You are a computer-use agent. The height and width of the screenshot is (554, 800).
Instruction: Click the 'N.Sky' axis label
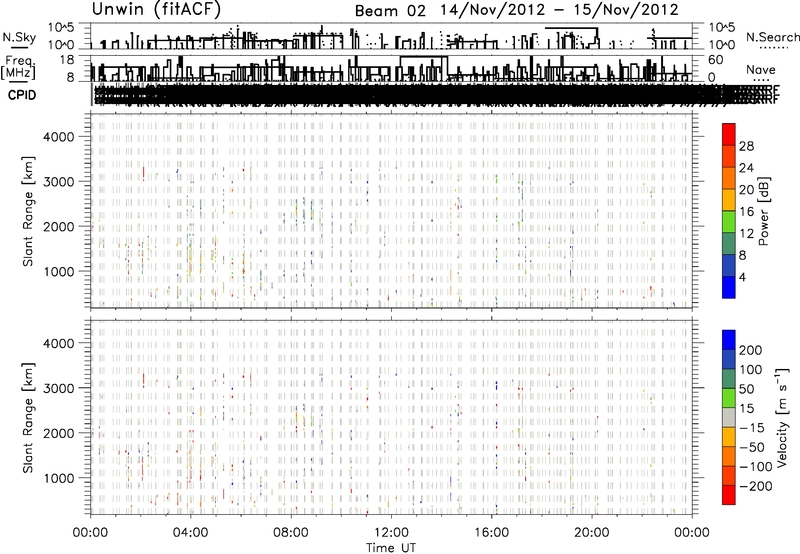(x=19, y=37)
